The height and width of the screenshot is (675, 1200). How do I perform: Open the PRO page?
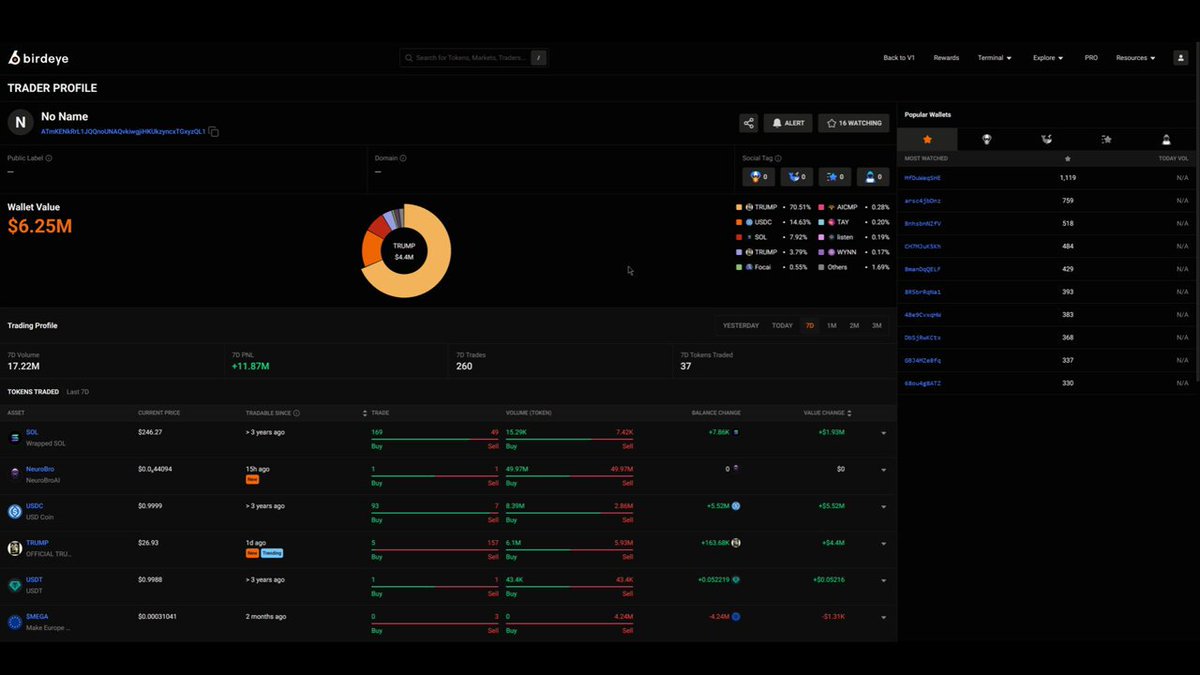[1091, 58]
